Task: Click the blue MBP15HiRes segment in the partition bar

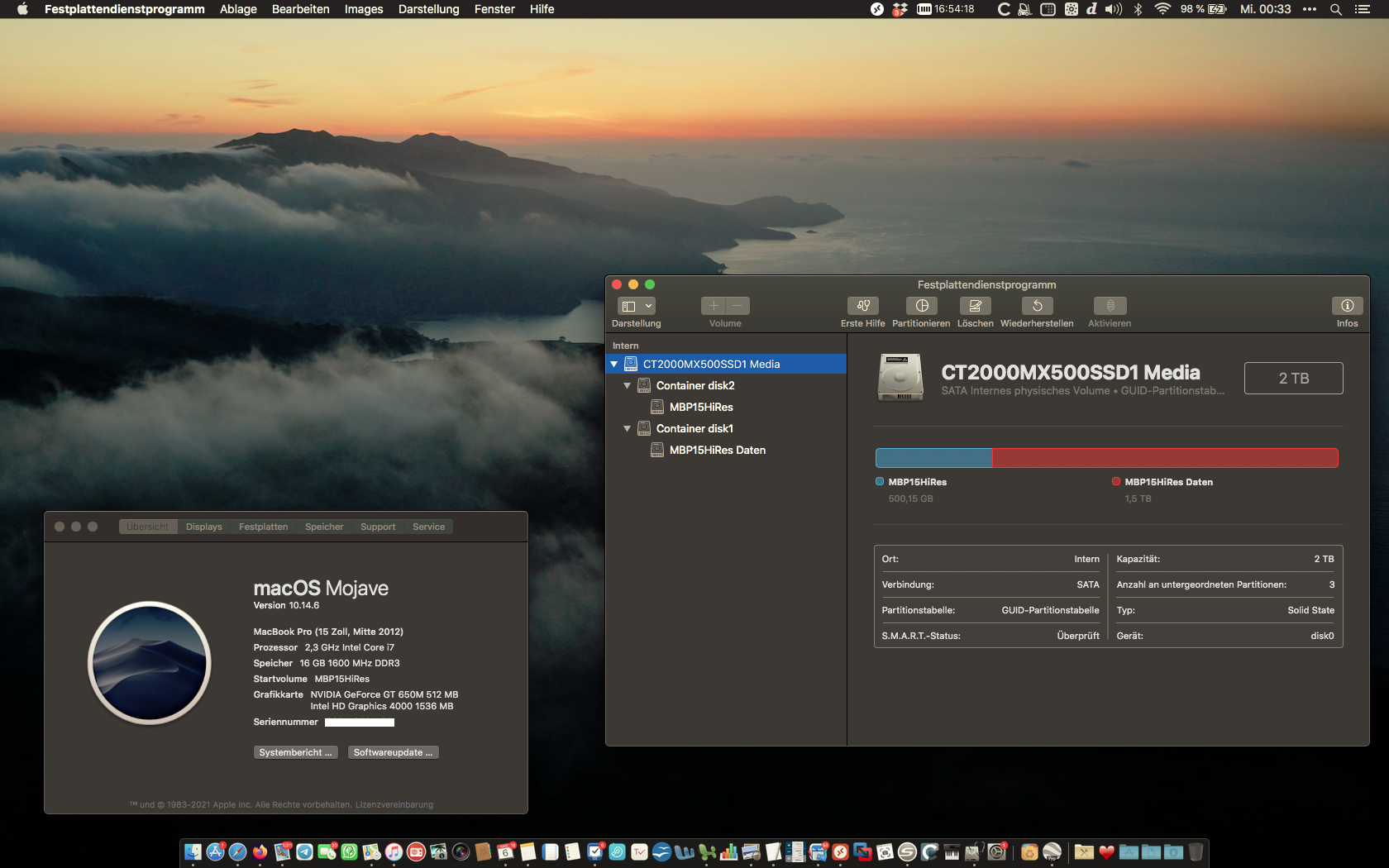Action: click(x=933, y=457)
